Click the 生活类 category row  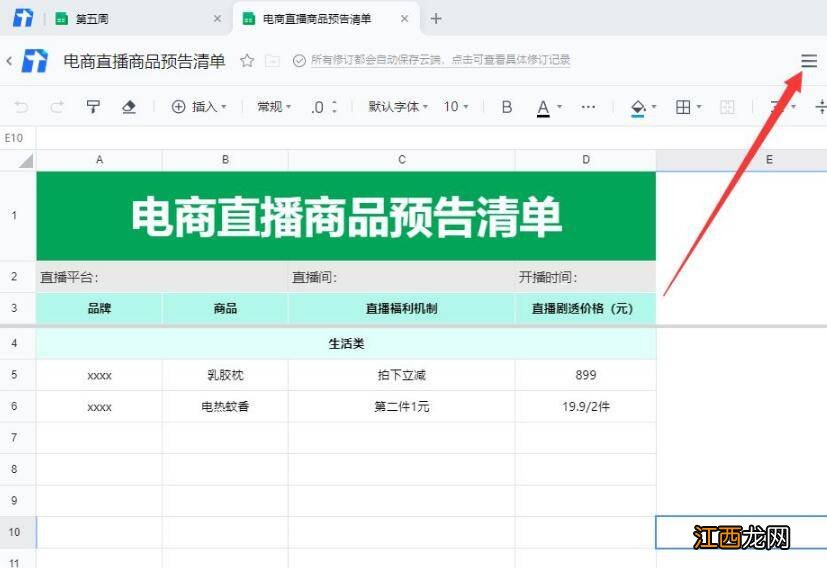346,344
